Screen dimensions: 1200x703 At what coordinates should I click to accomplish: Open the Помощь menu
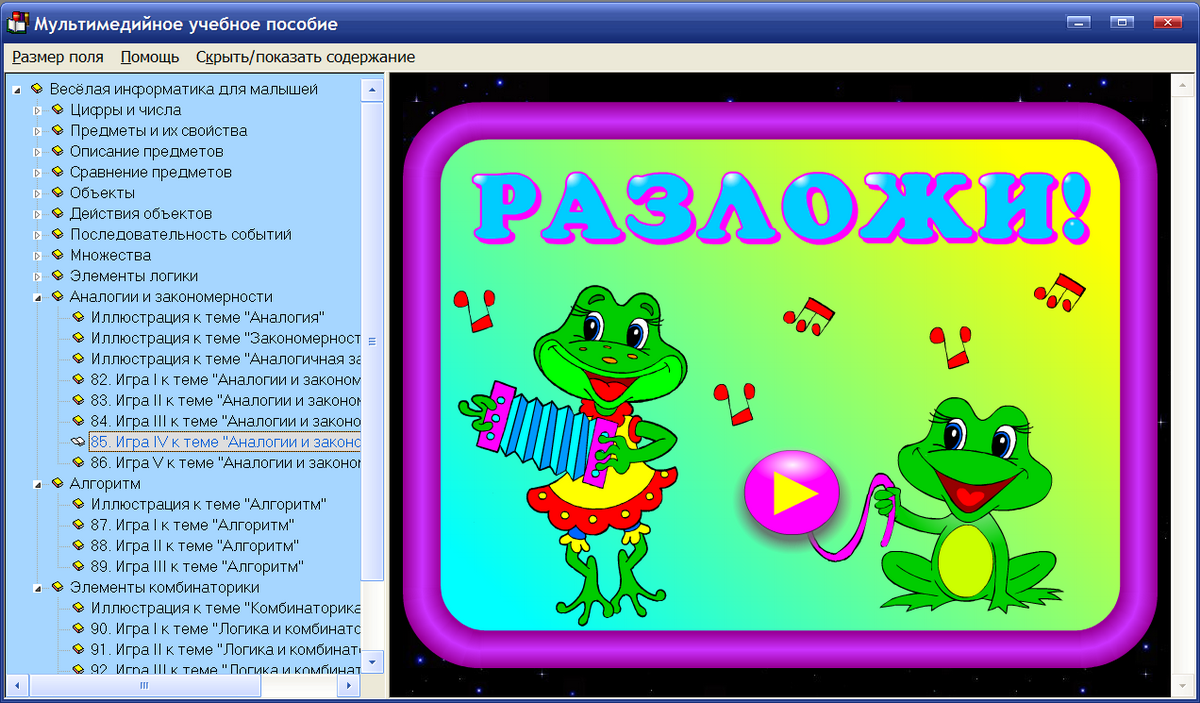point(149,57)
